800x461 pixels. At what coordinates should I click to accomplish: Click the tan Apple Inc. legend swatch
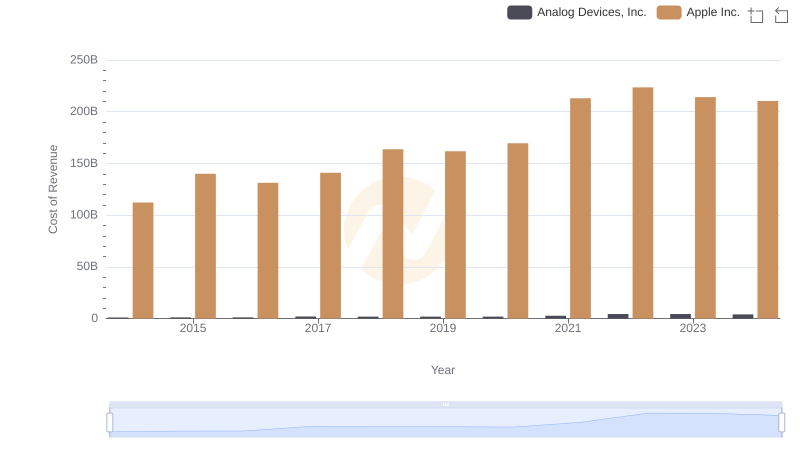coord(669,12)
